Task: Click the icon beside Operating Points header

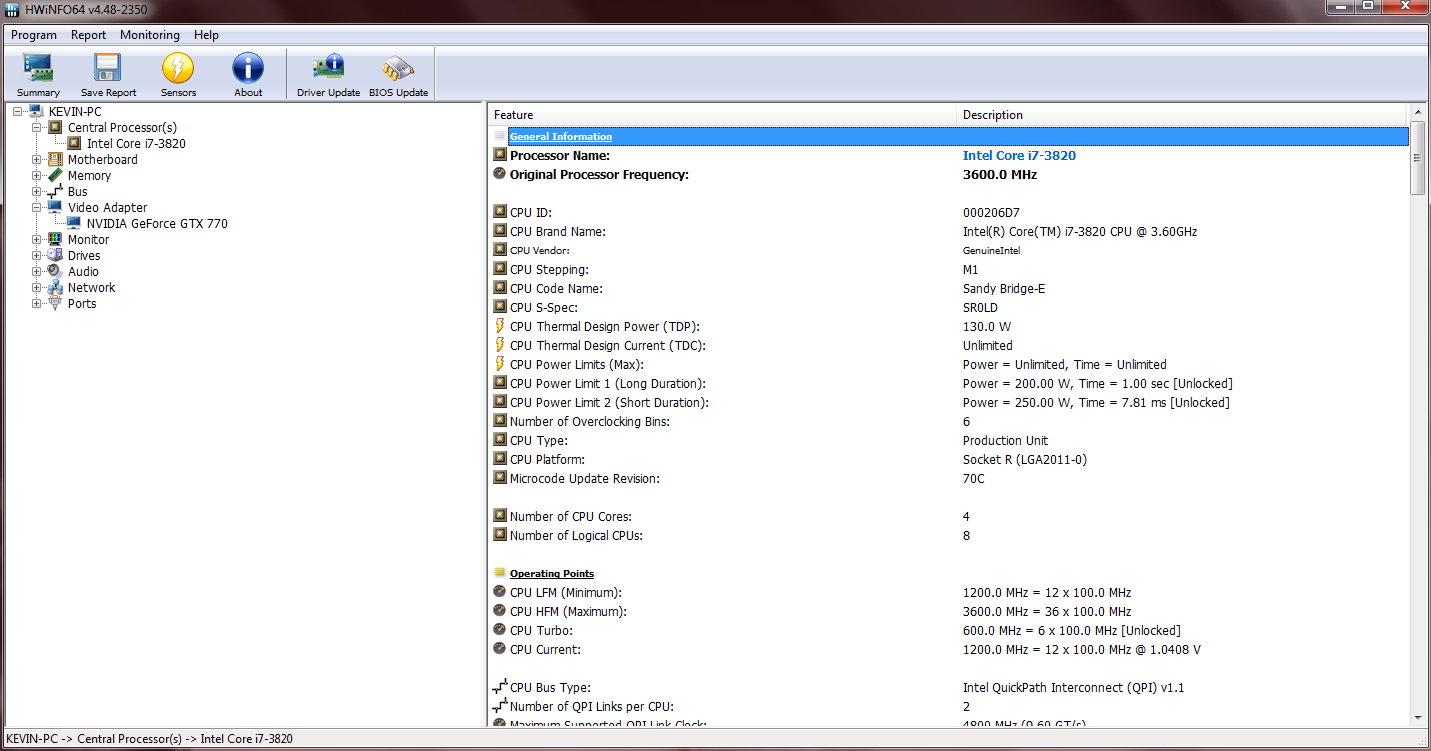Action: click(500, 573)
